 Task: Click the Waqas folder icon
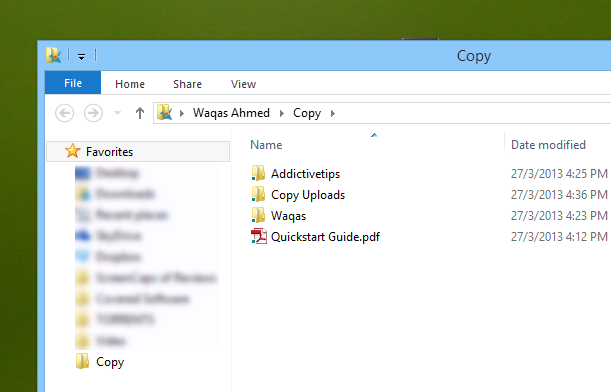tap(258, 215)
